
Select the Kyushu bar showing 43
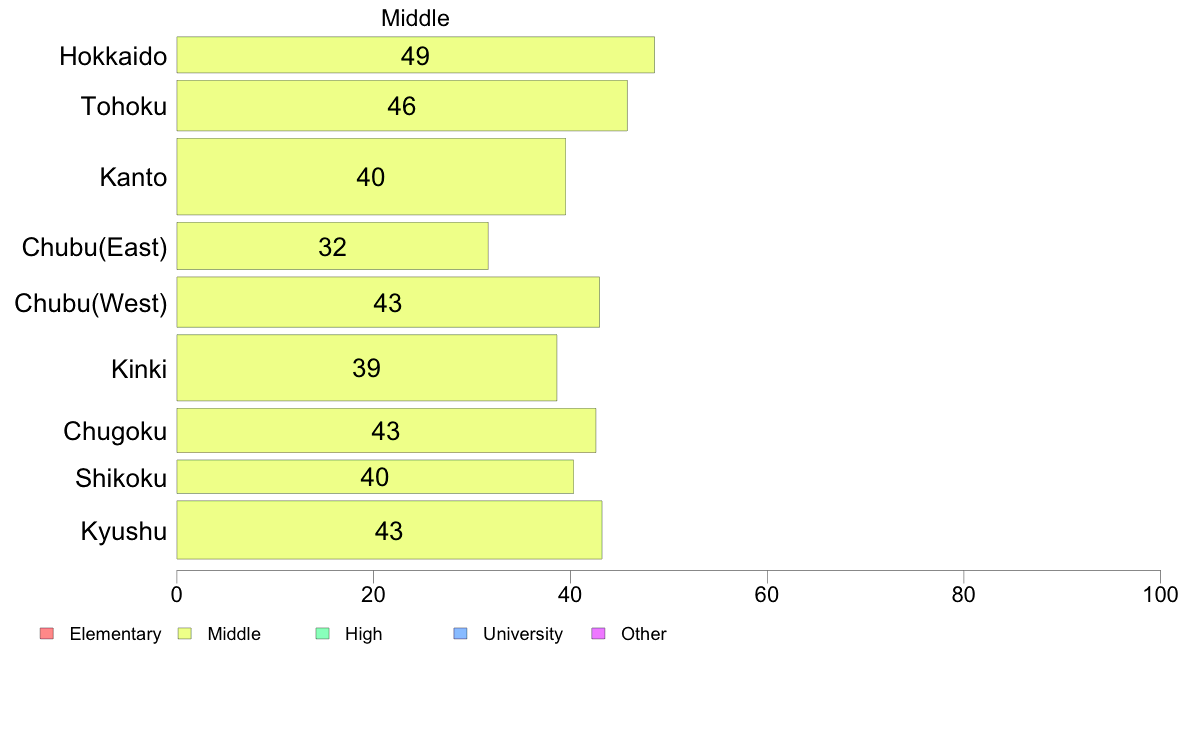(389, 530)
